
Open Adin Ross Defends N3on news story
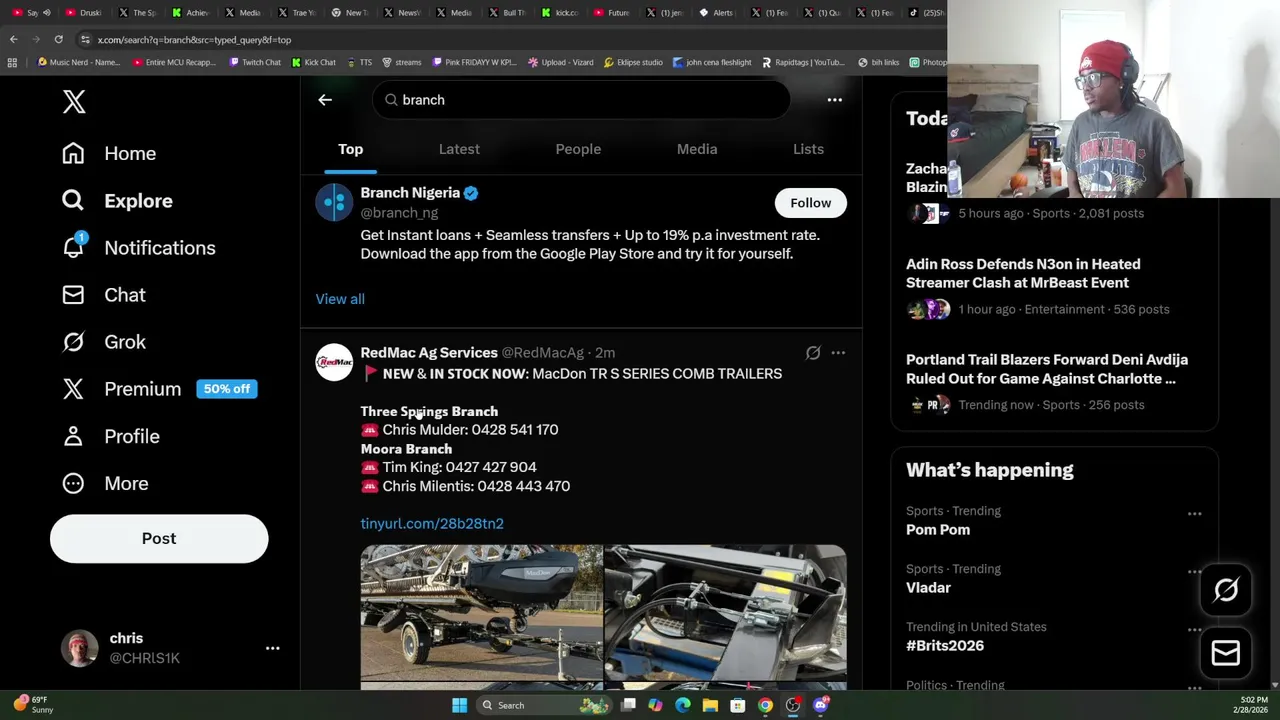[x=1023, y=273]
